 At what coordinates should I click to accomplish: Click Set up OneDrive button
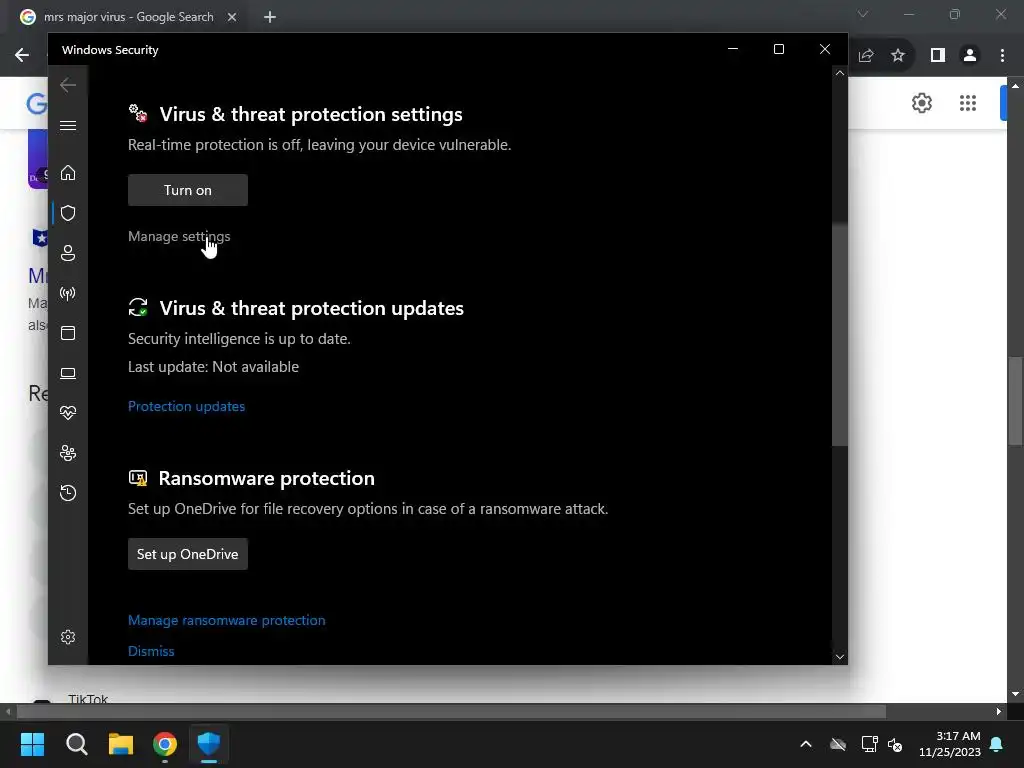(x=187, y=554)
